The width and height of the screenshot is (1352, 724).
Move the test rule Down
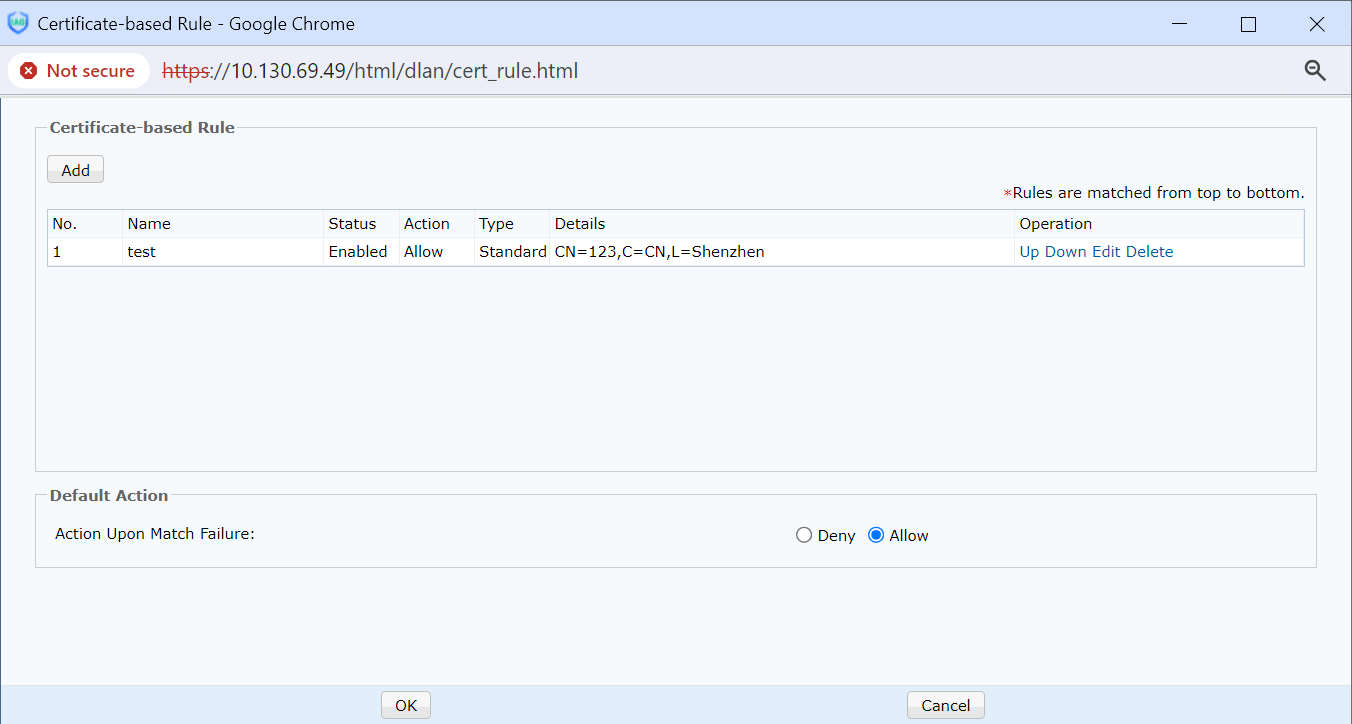1065,252
